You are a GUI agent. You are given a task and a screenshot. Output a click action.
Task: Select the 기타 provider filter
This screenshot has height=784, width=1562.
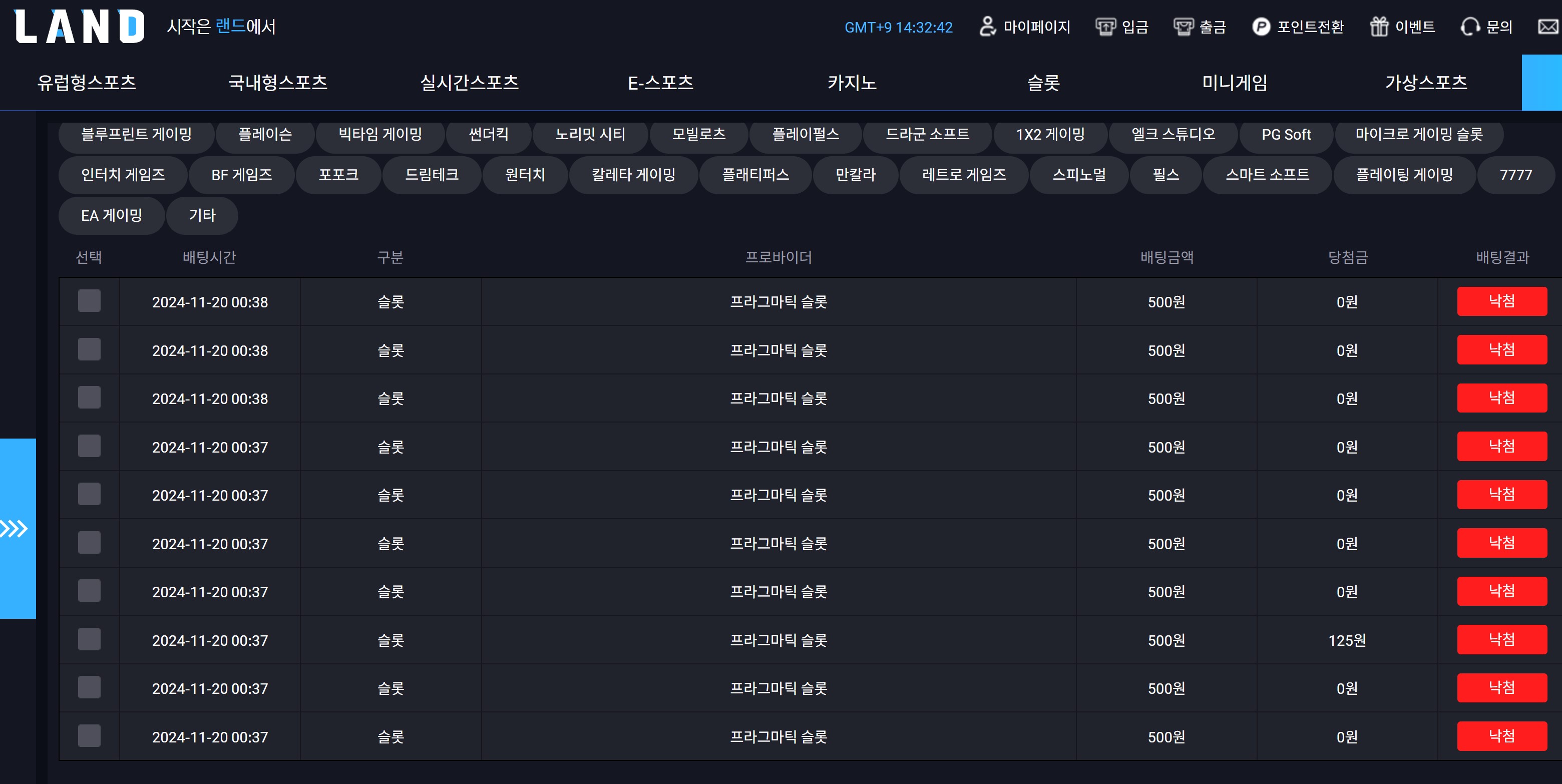pos(202,216)
